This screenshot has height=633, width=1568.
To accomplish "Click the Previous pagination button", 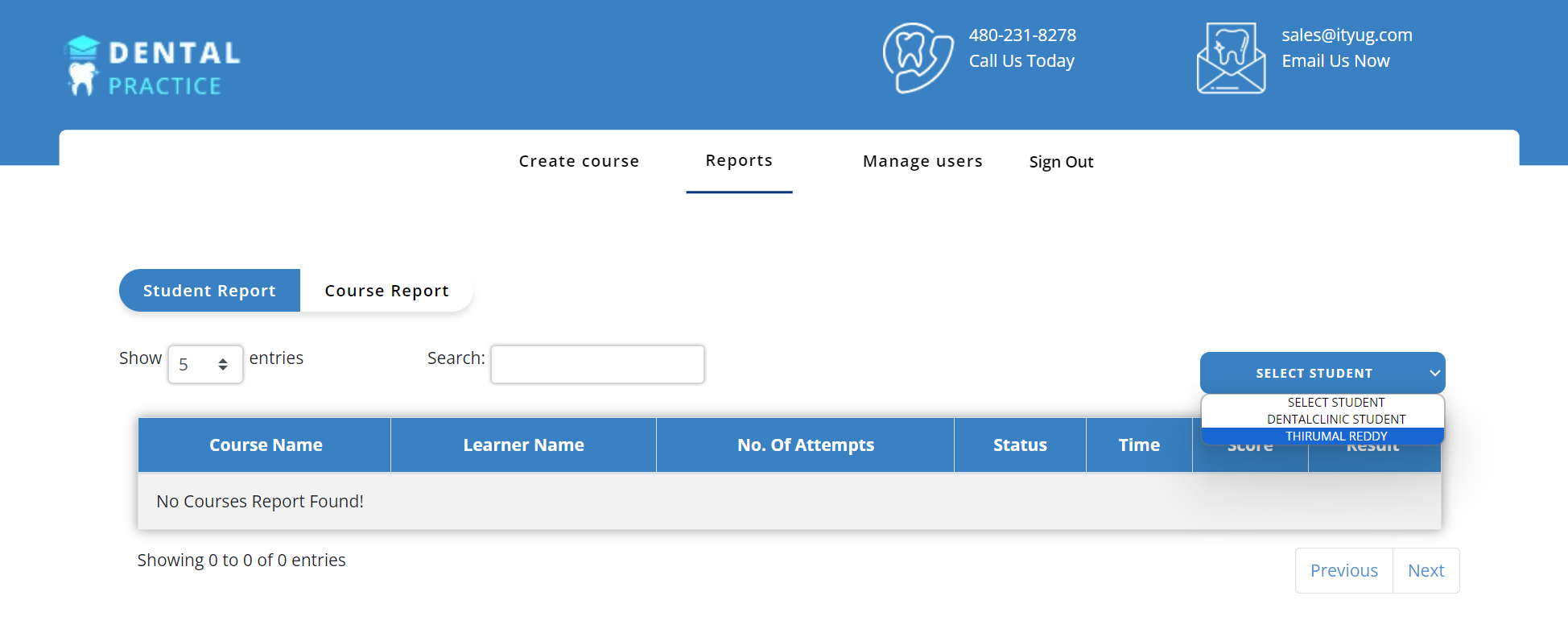I will [x=1343, y=571].
